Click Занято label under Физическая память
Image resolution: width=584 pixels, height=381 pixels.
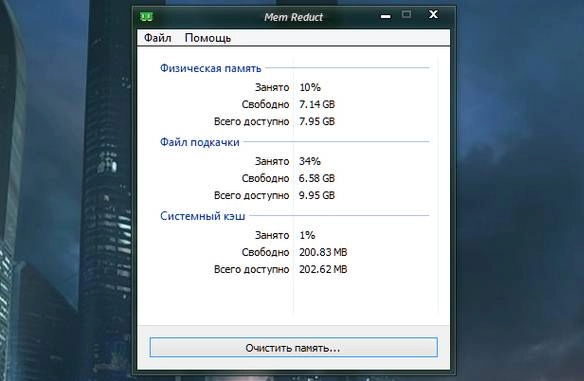pos(272,88)
